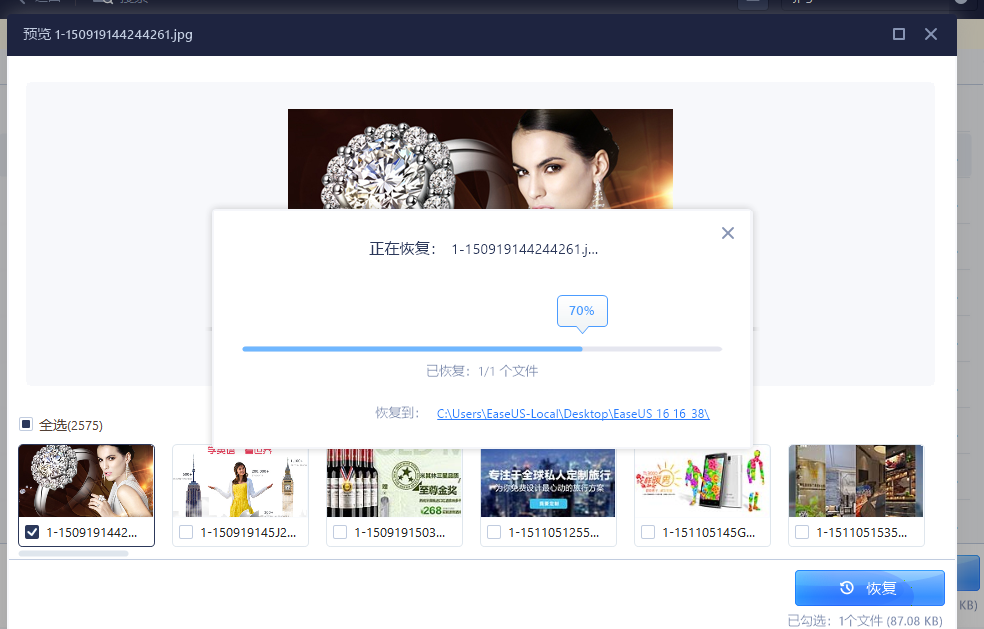Maximize the preview window
Screen dimensions: 984x629
pos(899,34)
